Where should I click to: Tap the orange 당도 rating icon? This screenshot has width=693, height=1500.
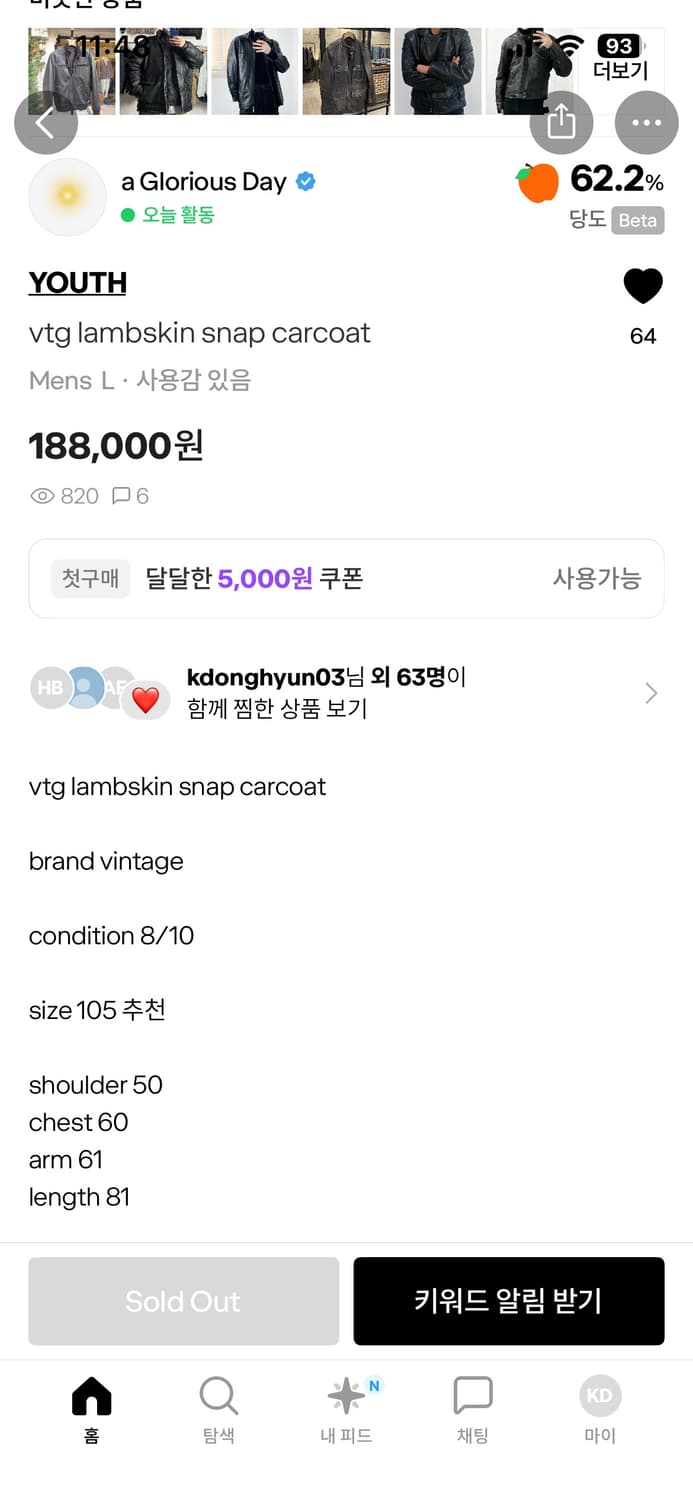538,183
